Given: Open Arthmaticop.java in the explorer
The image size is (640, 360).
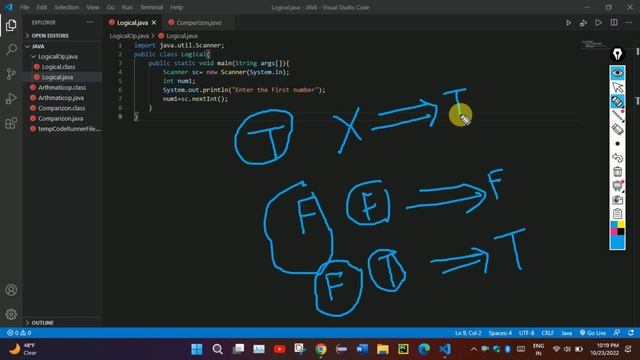Looking at the screenshot, I should tap(61, 98).
